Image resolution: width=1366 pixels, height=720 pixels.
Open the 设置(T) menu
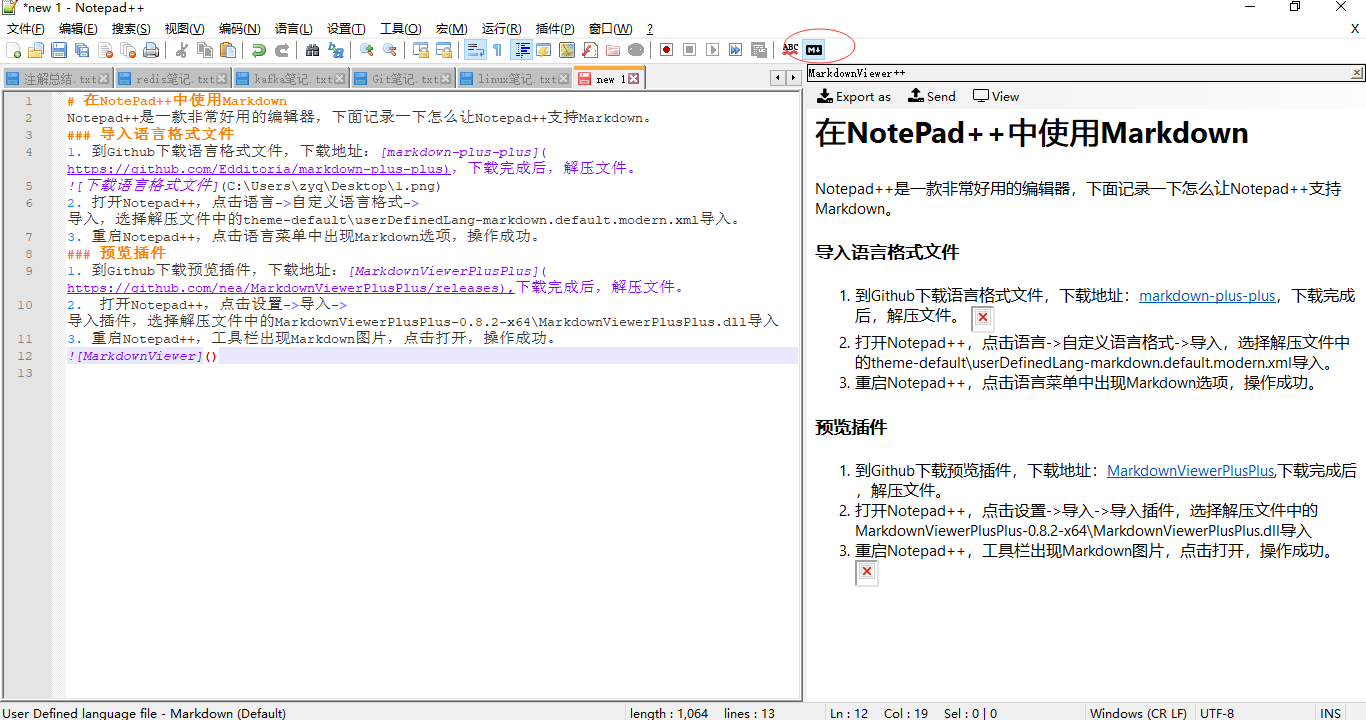(346, 29)
